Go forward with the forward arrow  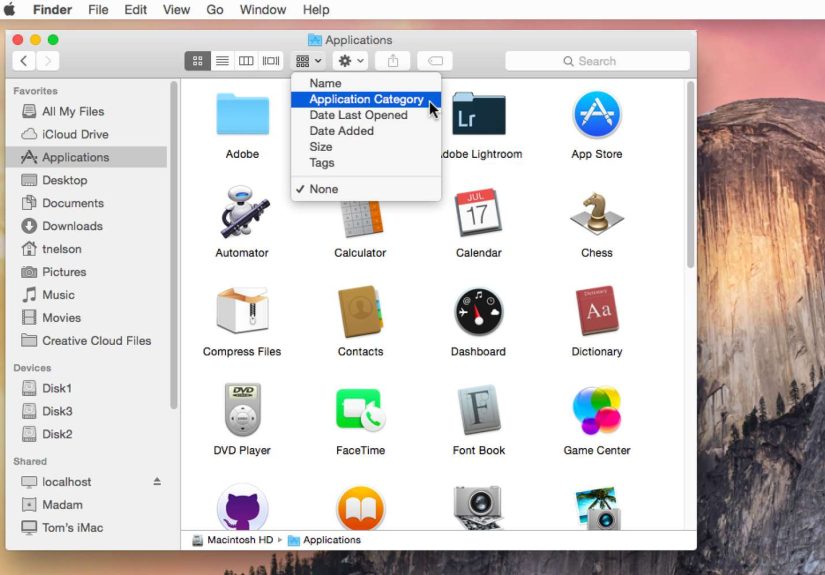48,61
